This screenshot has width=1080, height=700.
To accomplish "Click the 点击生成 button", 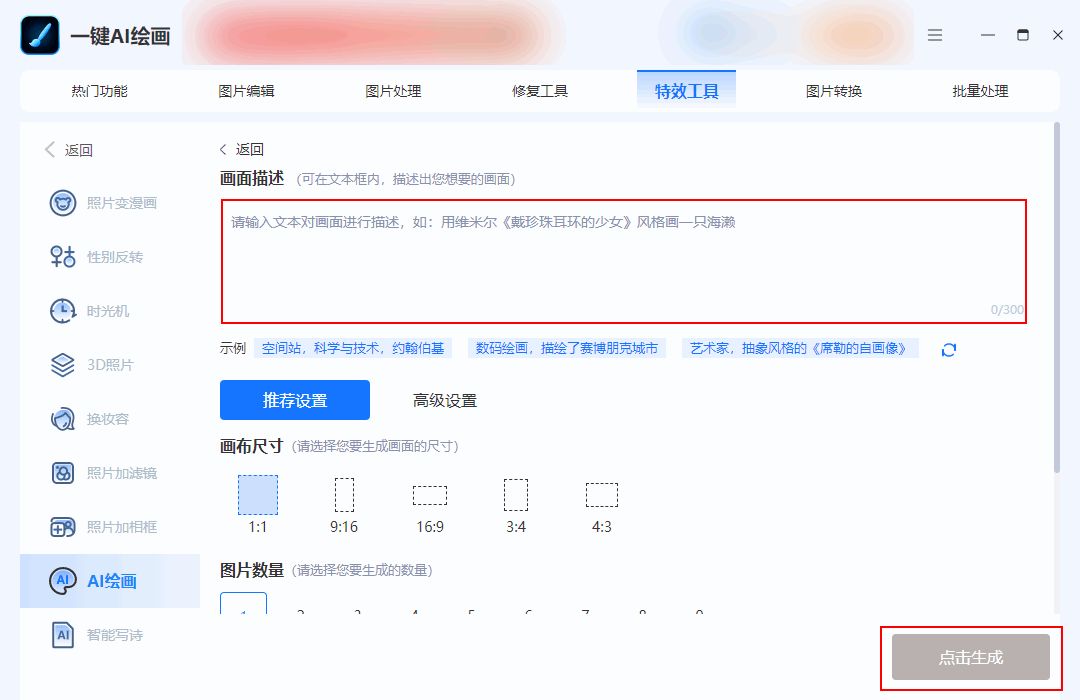I will tap(970, 657).
